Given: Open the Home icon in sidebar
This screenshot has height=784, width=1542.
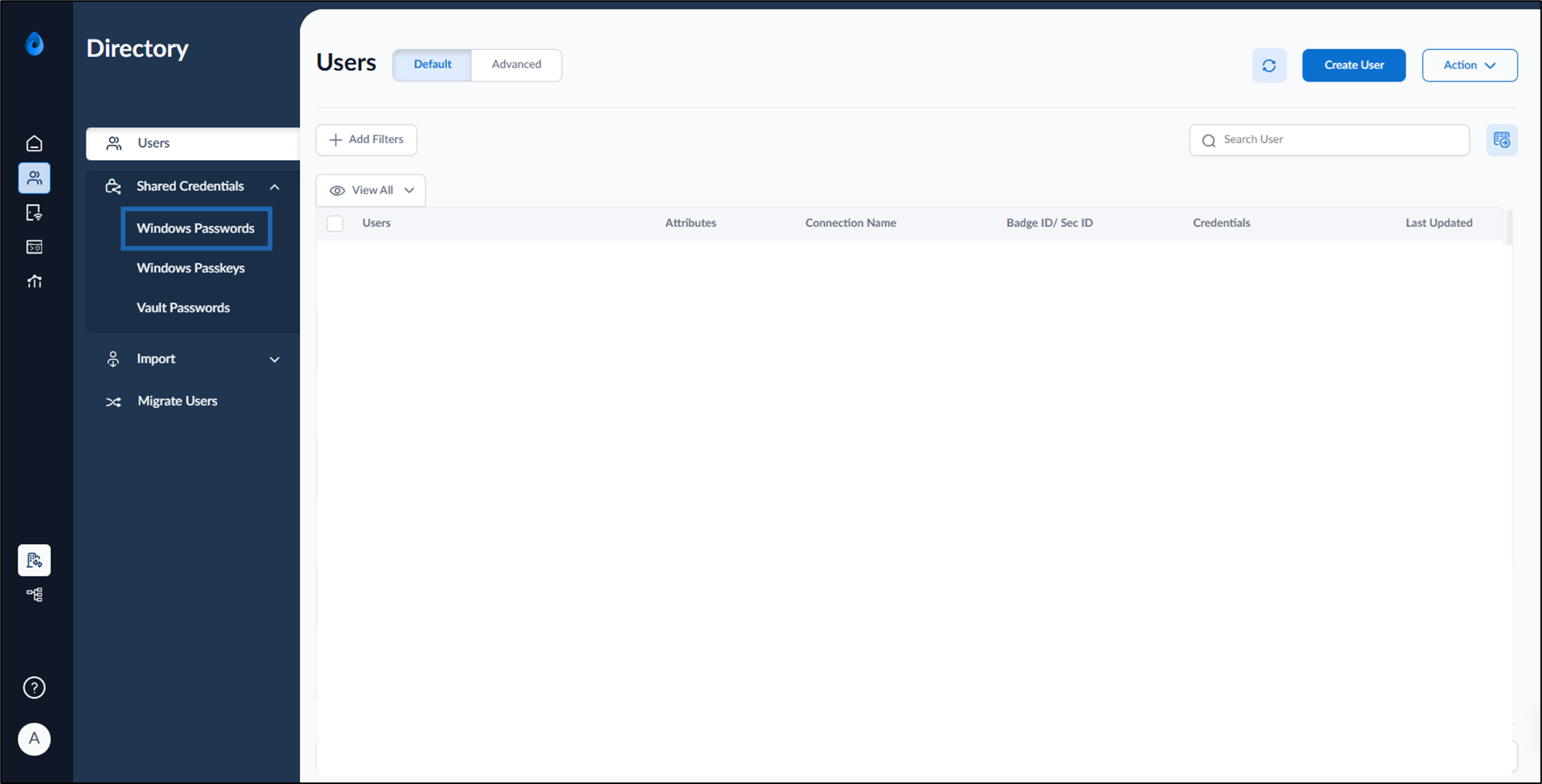Looking at the screenshot, I should (34, 143).
